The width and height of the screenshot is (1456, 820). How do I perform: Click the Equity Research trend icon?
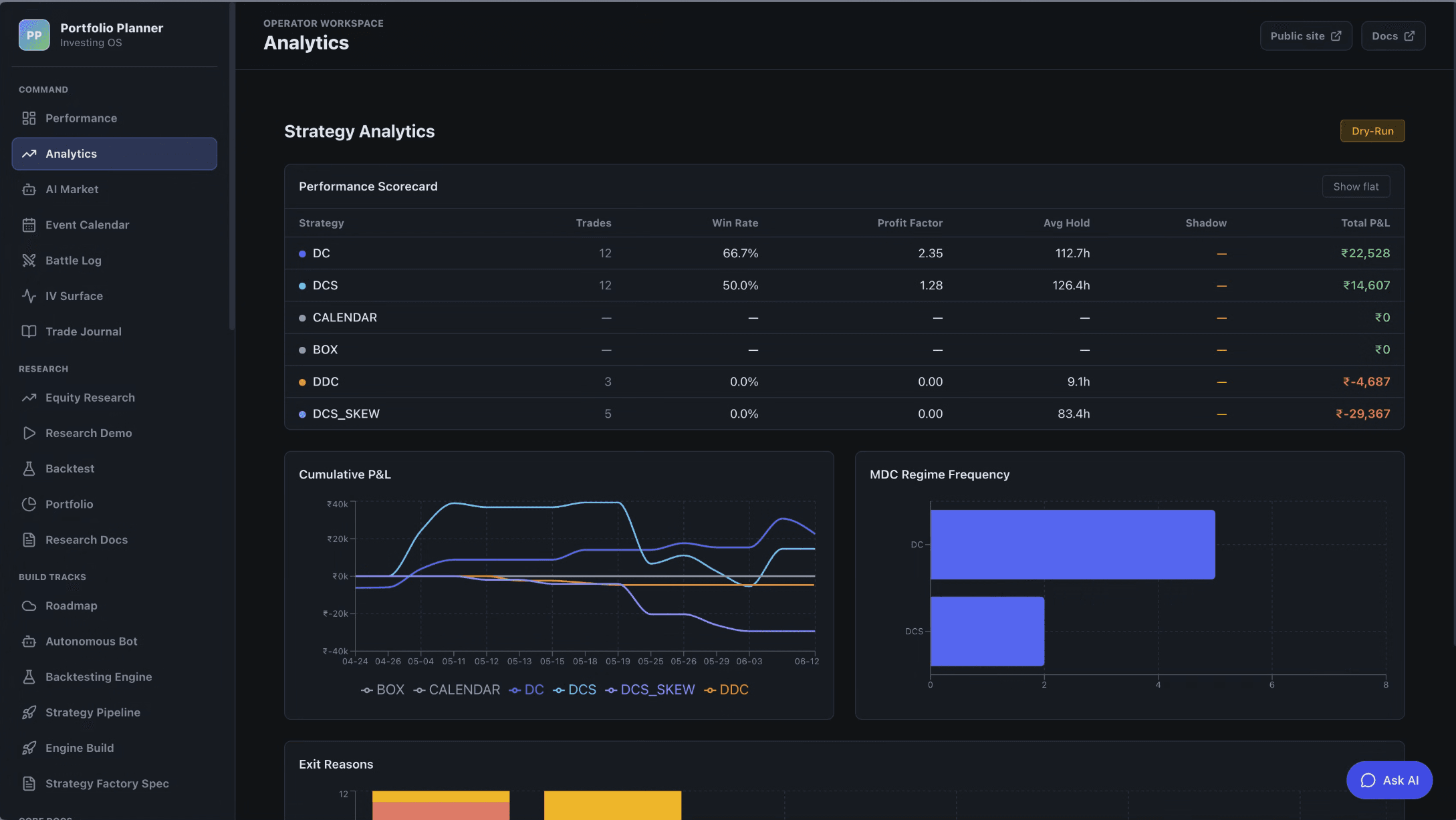[x=29, y=398]
